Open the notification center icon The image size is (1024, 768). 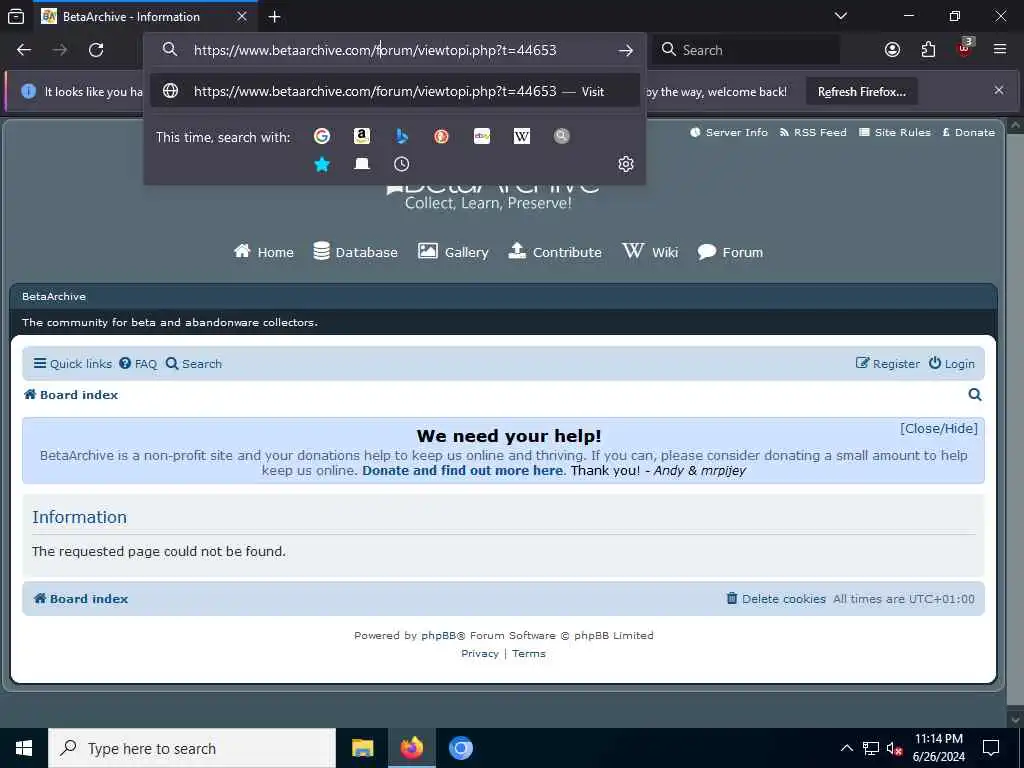991,748
